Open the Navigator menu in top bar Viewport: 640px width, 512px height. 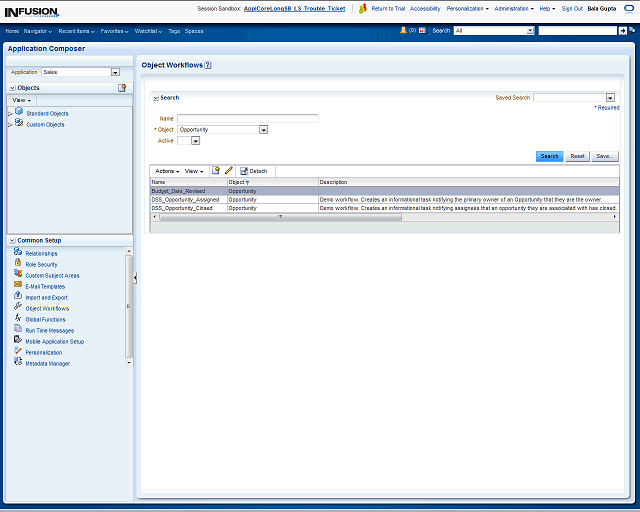[38, 31]
